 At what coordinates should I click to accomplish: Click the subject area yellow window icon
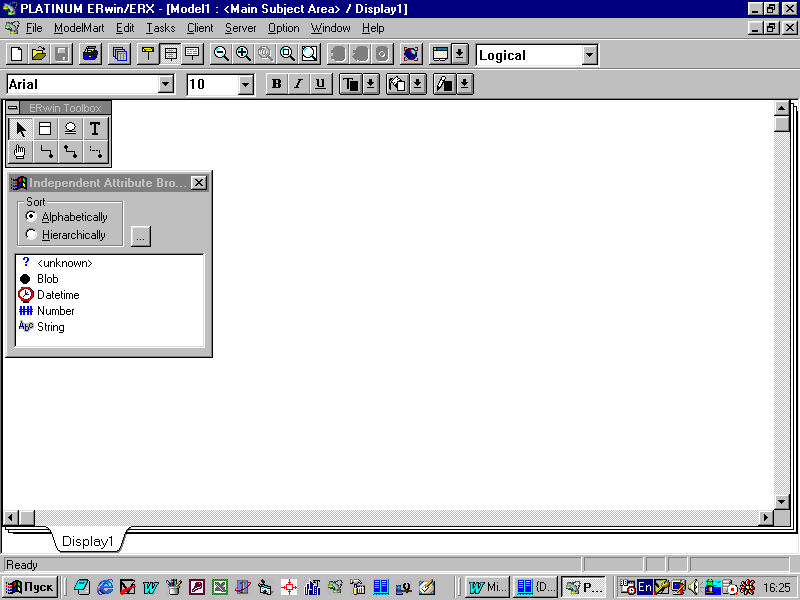pos(440,54)
